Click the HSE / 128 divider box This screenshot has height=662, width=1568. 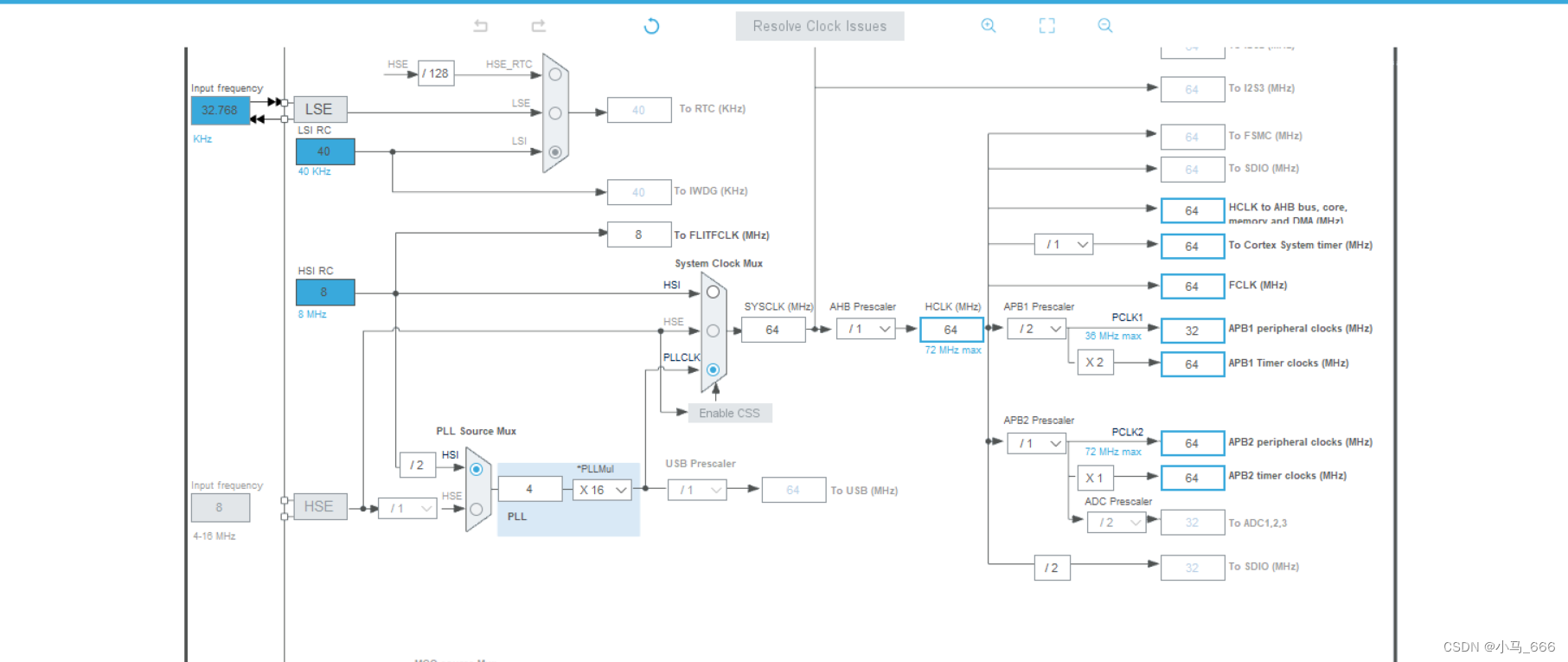436,74
